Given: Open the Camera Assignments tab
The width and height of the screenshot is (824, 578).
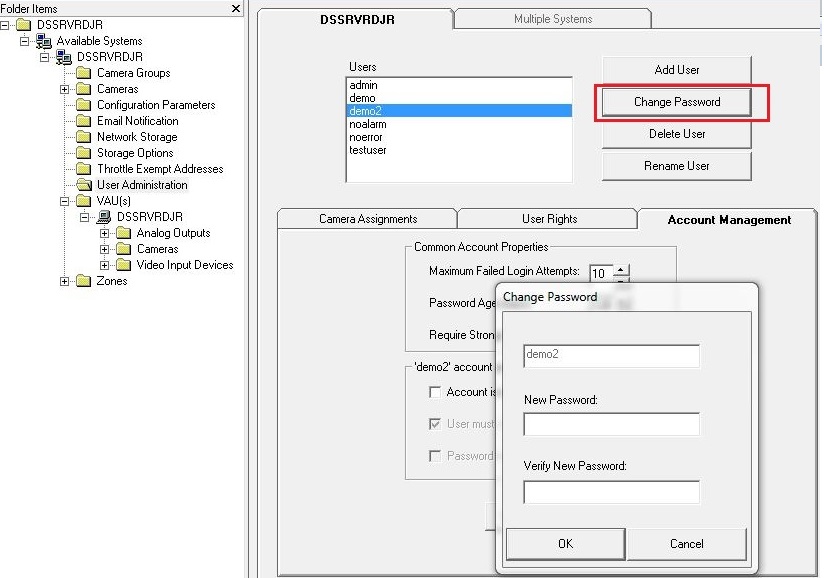Looking at the screenshot, I should pos(368,219).
